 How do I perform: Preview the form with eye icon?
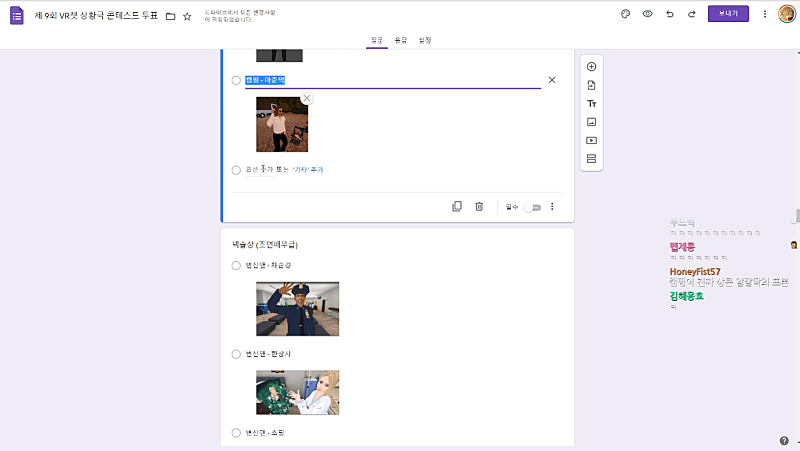pyautogui.click(x=647, y=14)
